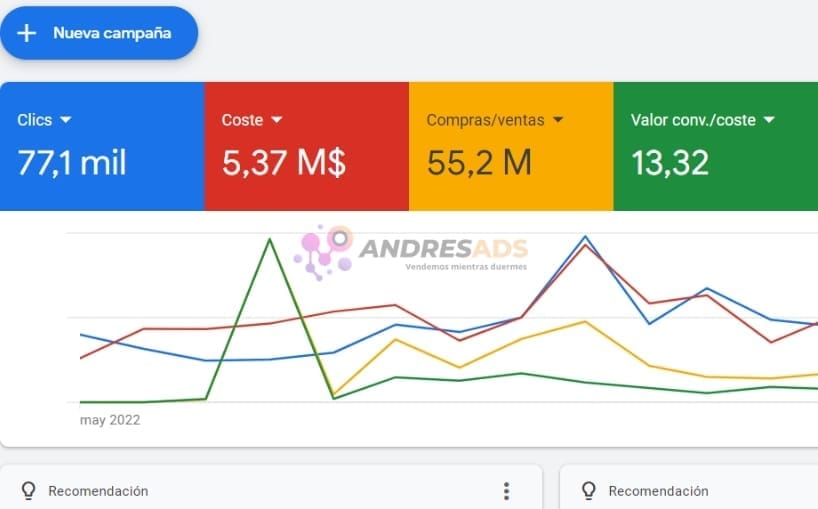Click the right Recomendación lightbulb icon

tap(589, 491)
